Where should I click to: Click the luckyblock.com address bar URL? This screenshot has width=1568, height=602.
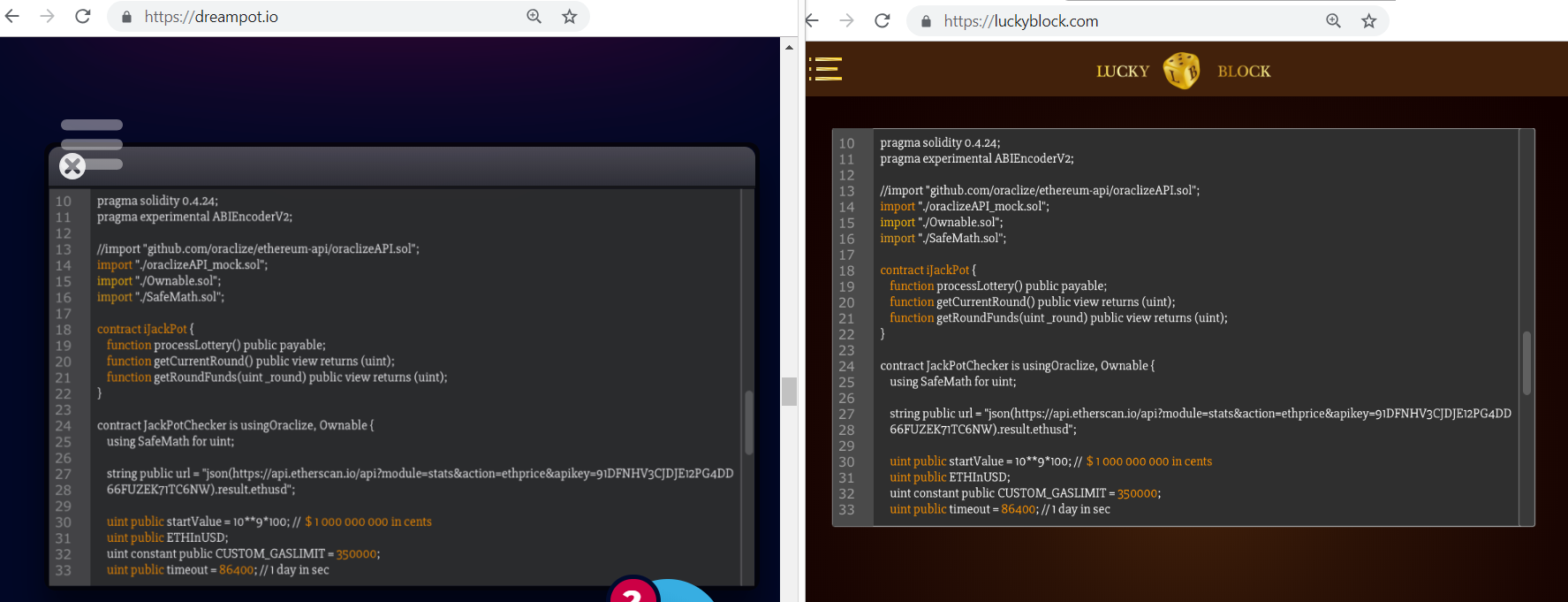[x=1021, y=21]
